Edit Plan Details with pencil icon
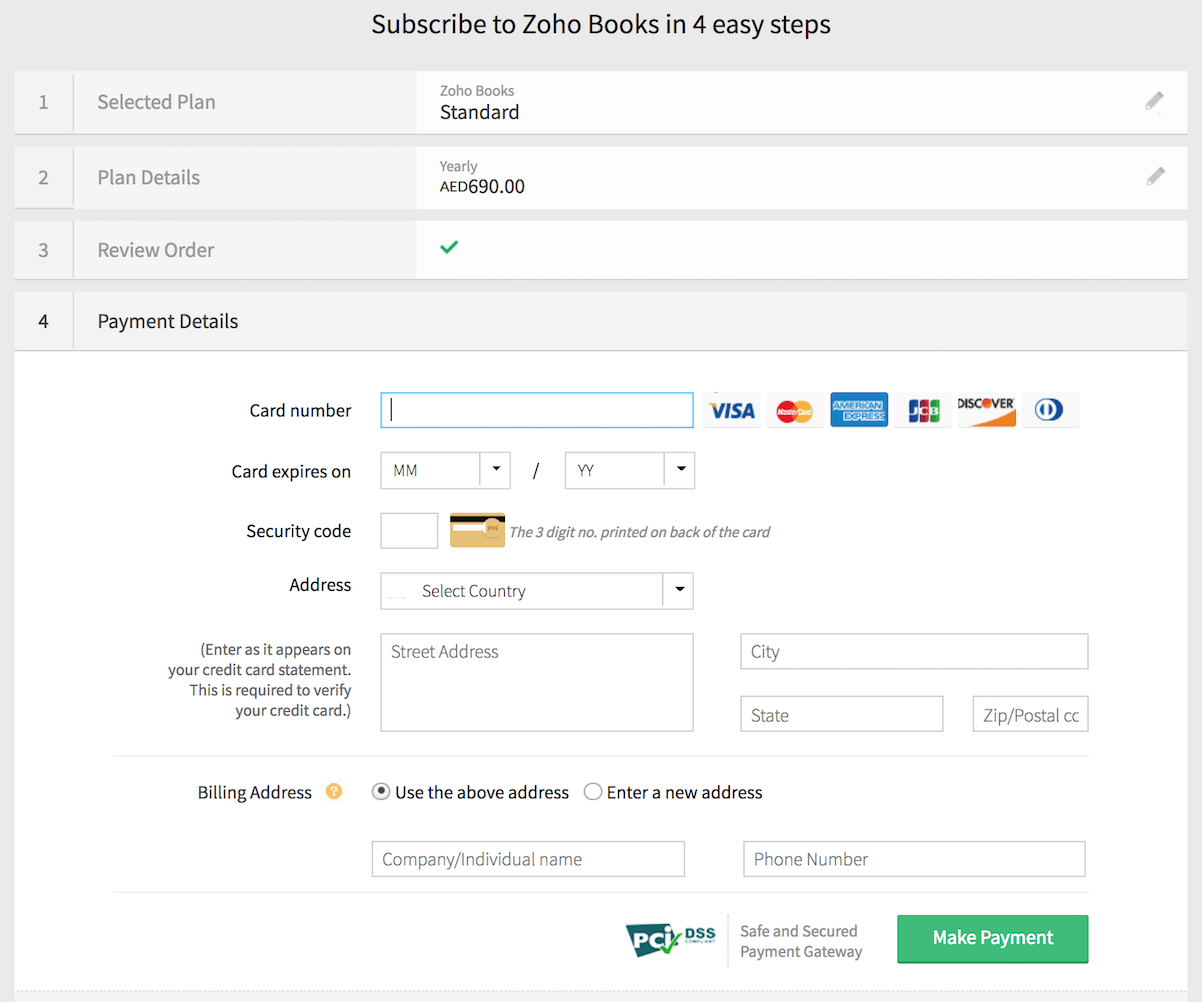This screenshot has width=1202, height=1002. pos(1155,177)
